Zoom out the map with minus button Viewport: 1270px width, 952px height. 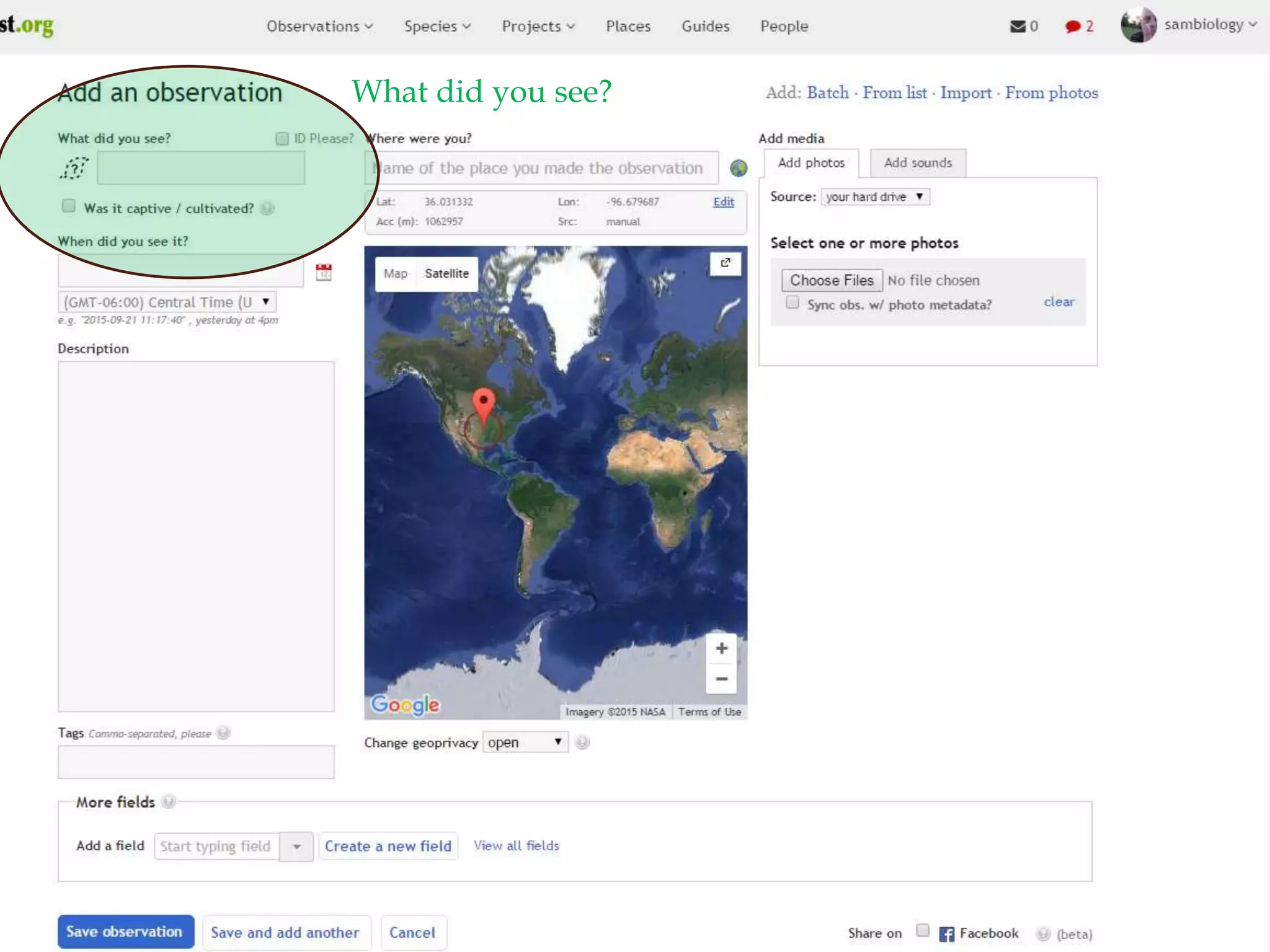coord(721,679)
